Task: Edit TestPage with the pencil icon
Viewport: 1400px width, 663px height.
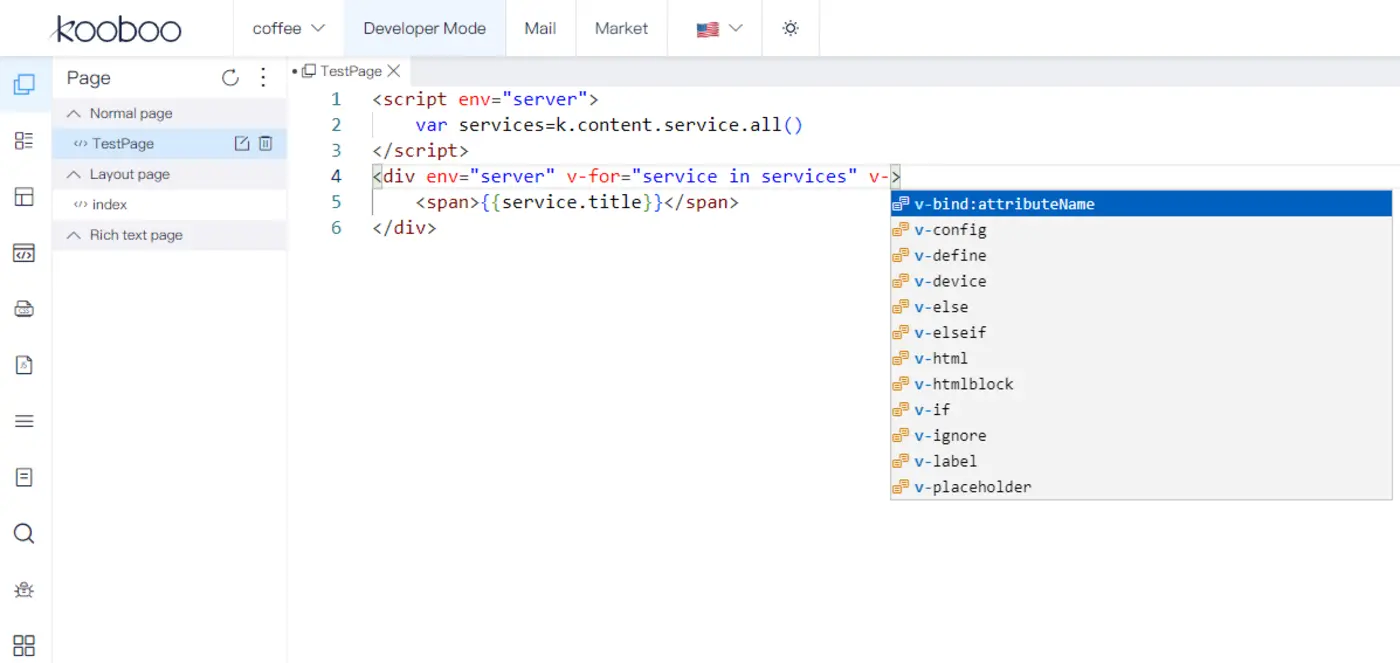Action: click(x=241, y=144)
